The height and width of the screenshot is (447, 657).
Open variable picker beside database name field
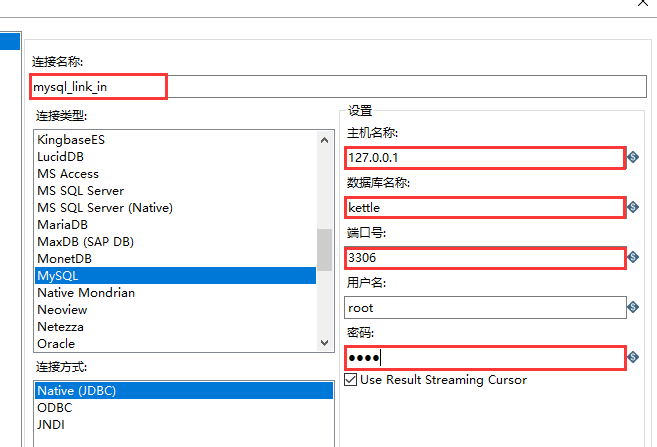(633, 207)
